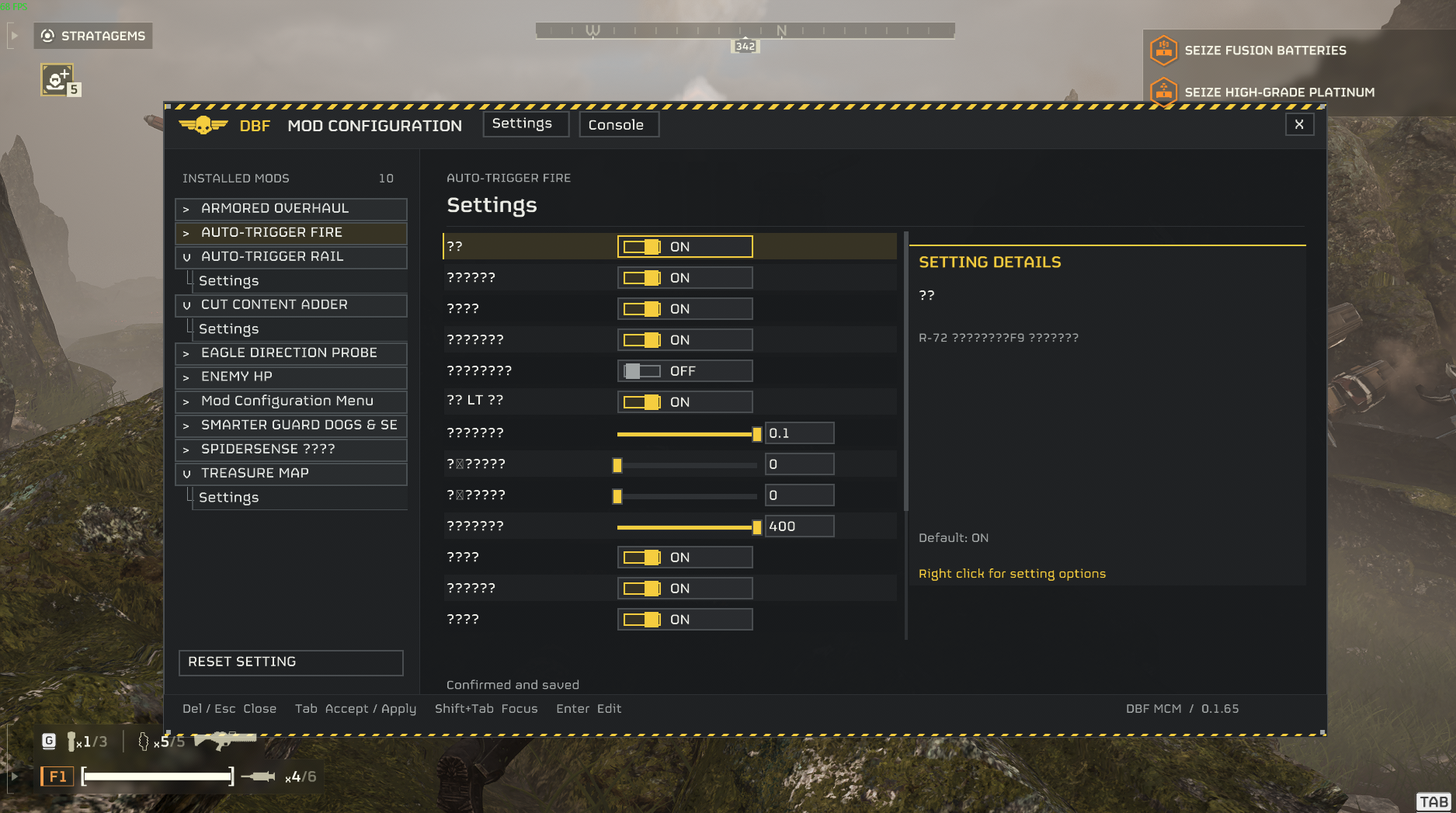Click the input field showing 0.1
This screenshot has width=1456, height=813.
pos(800,433)
